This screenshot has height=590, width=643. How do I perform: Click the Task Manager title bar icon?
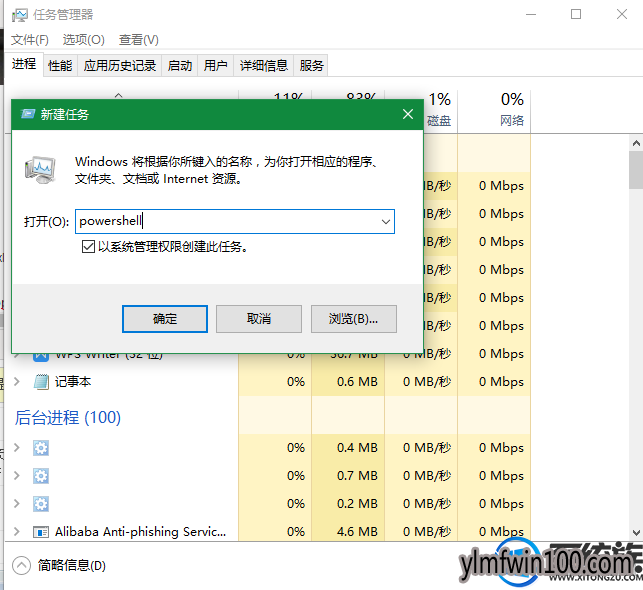tap(19, 15)
